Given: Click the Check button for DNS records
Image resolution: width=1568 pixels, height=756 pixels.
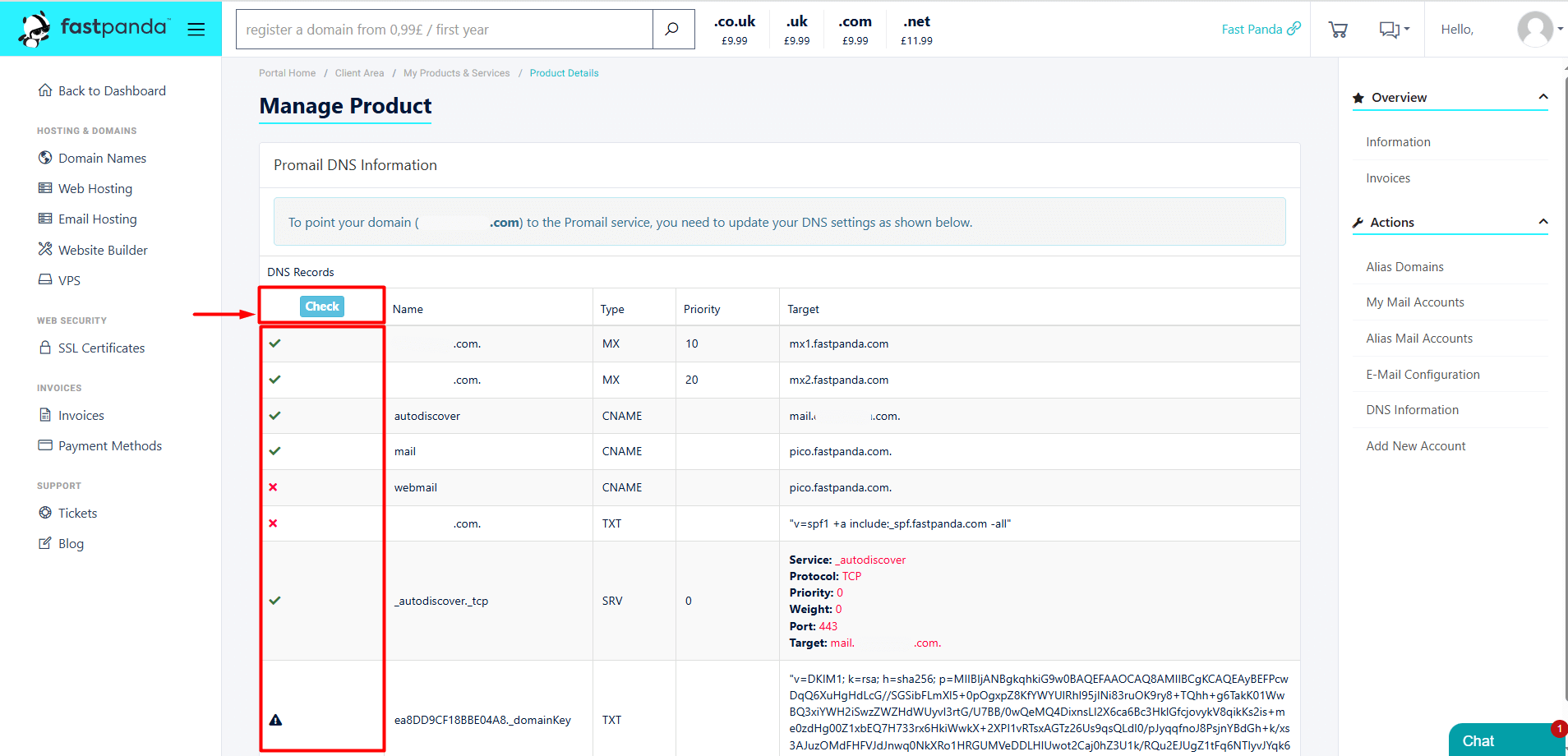Looking at the screenshot, I should [322, 307].
